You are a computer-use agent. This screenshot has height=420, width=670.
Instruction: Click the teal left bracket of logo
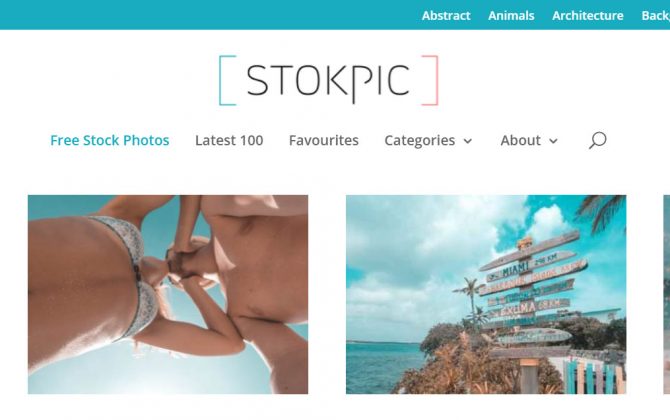tap(227, 80)
